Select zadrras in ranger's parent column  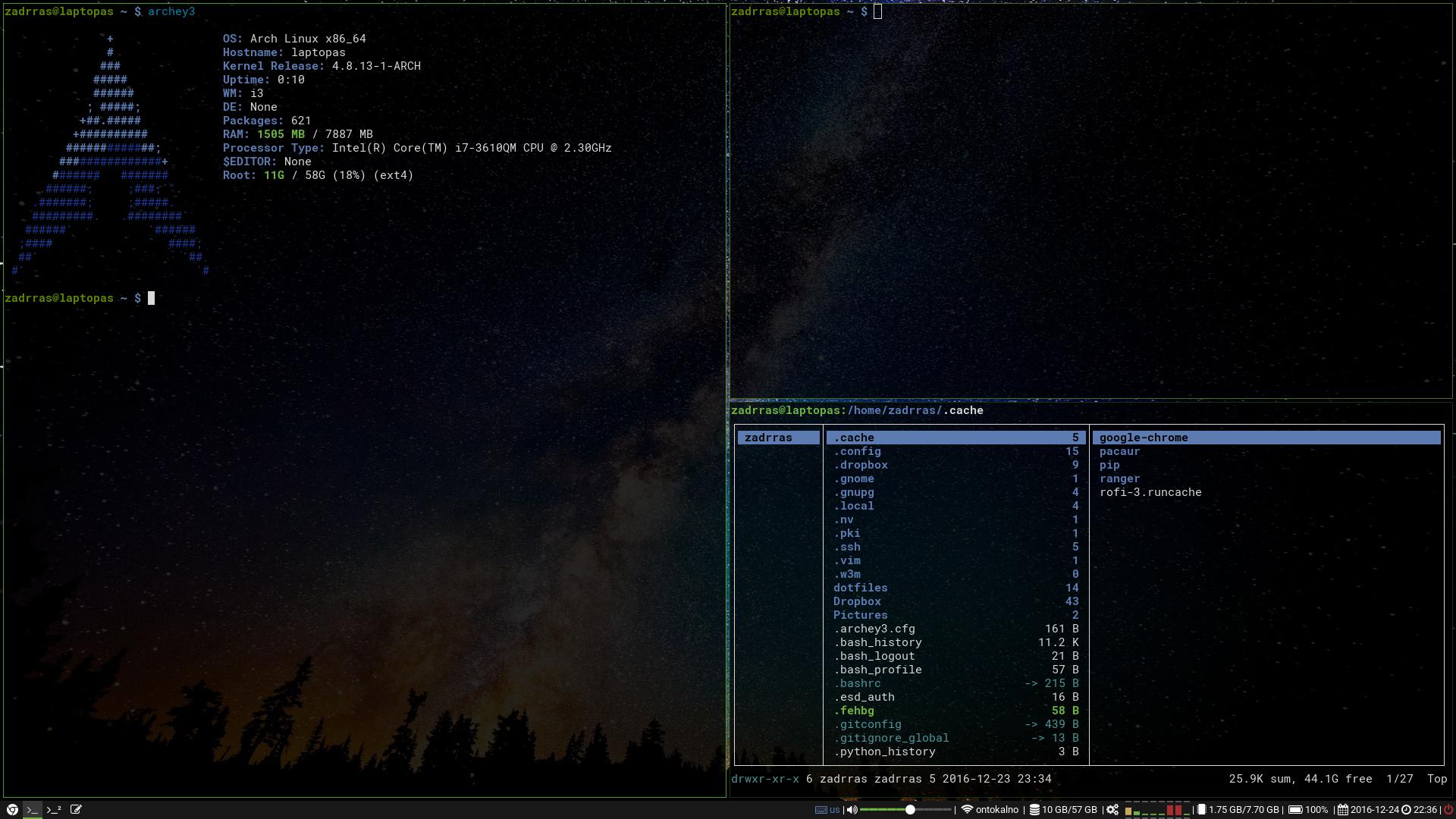pos(778,438)
